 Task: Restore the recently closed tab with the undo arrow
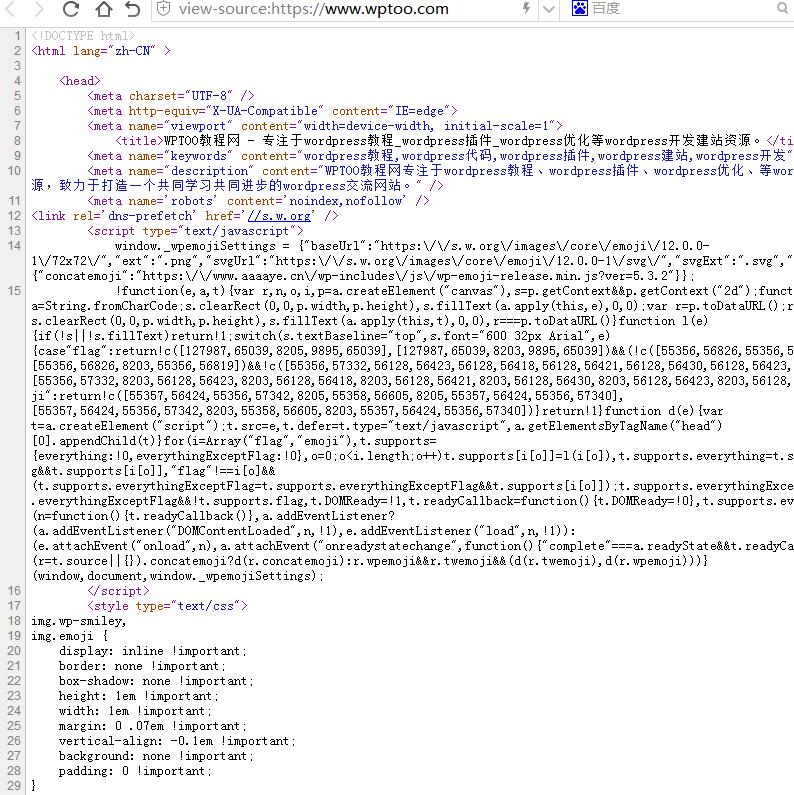[x=132, y=9]
